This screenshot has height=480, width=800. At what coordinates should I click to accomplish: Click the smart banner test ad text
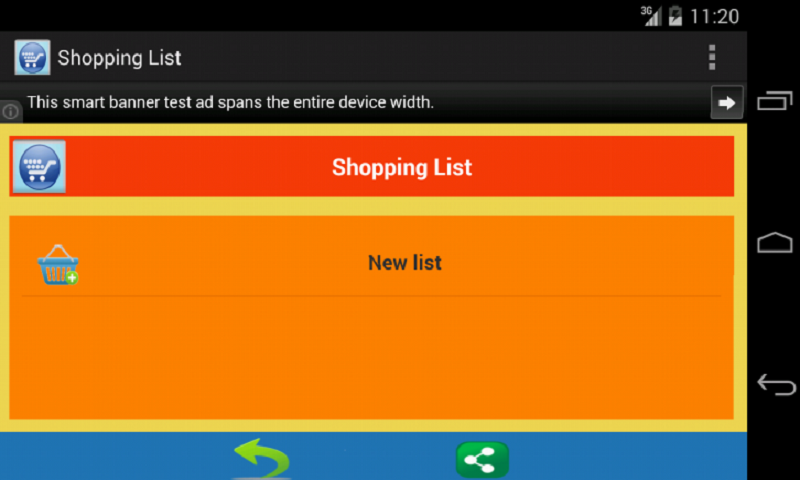(230, 103)
